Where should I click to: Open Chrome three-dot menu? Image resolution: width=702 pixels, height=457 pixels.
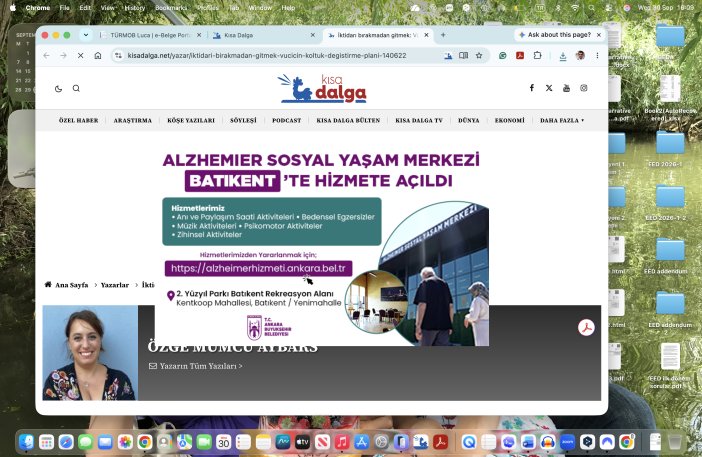(x=597, y=56)
